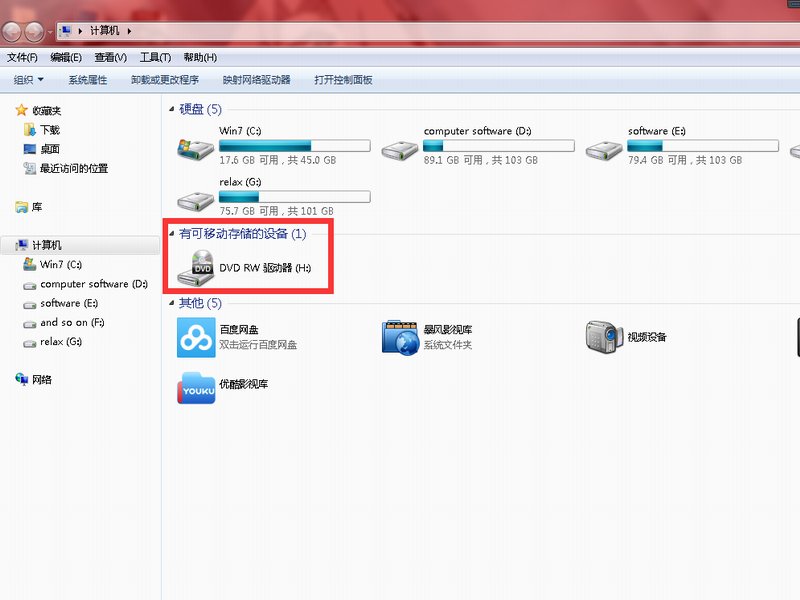Click the computer software (D:) capacity usage bar
The height and width of the screenshot is (600, 800).
[x=498, y=146]
